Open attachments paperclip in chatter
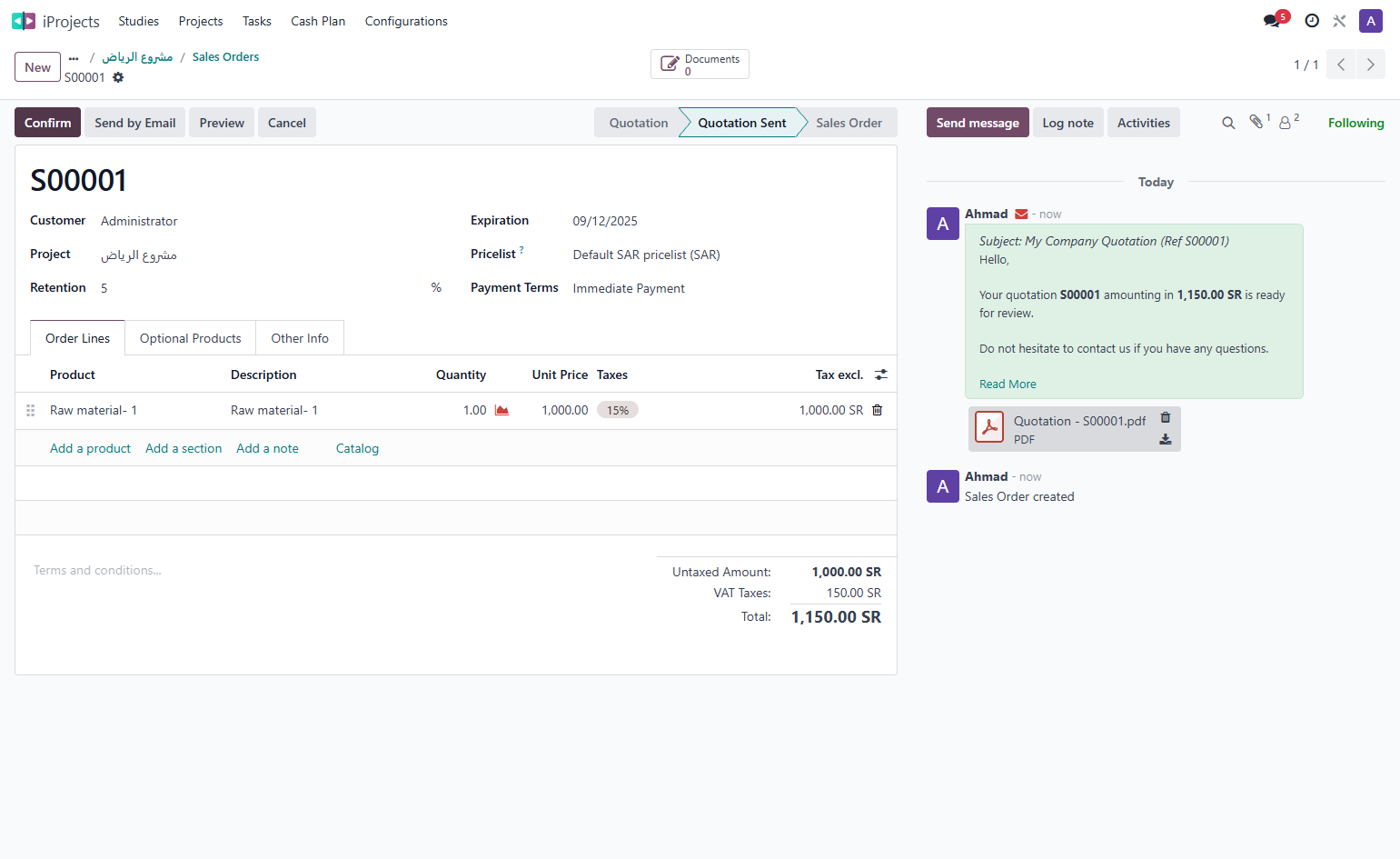1400x859 pixels. [1257, 122]
